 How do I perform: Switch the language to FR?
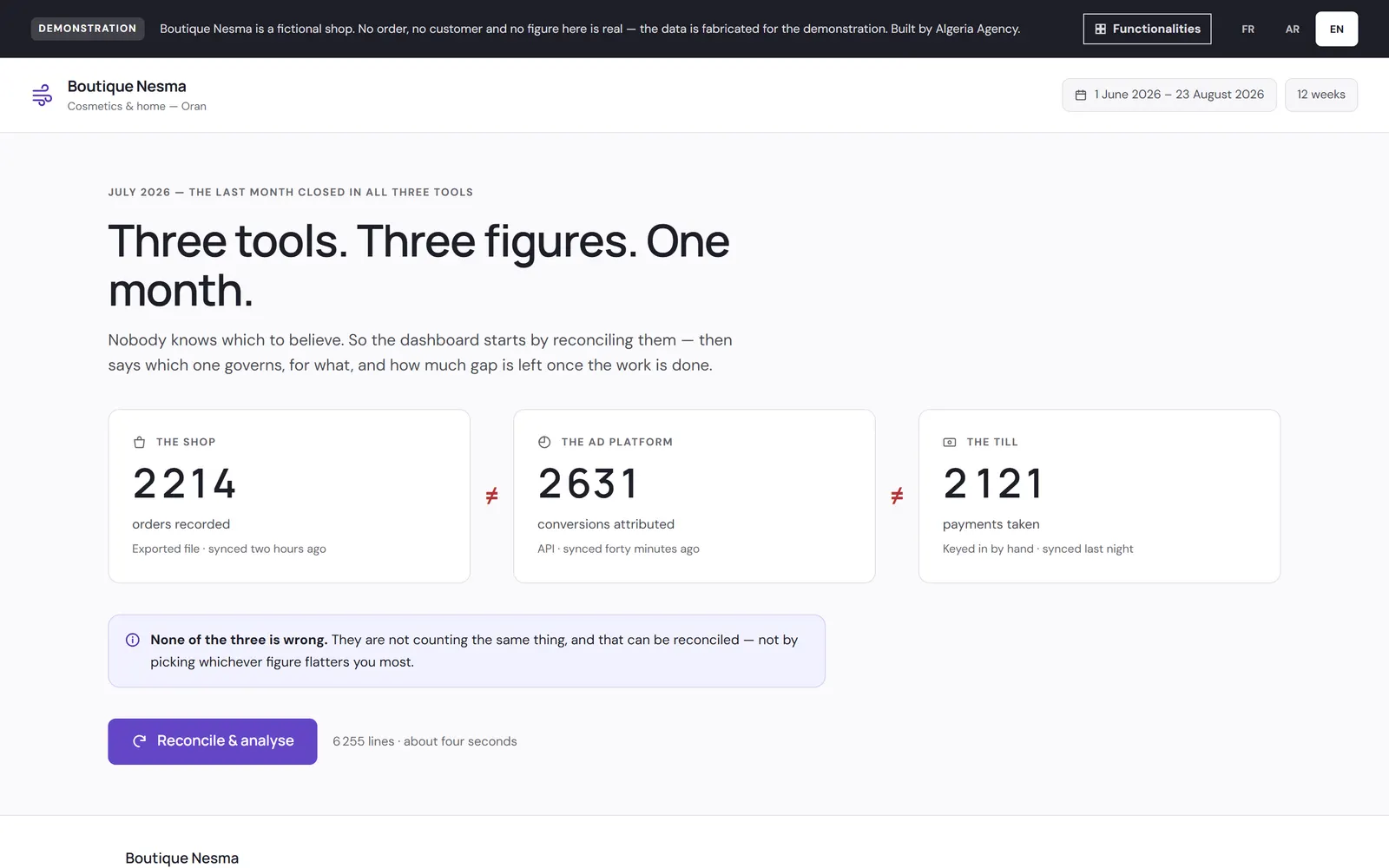(1247, 29)
